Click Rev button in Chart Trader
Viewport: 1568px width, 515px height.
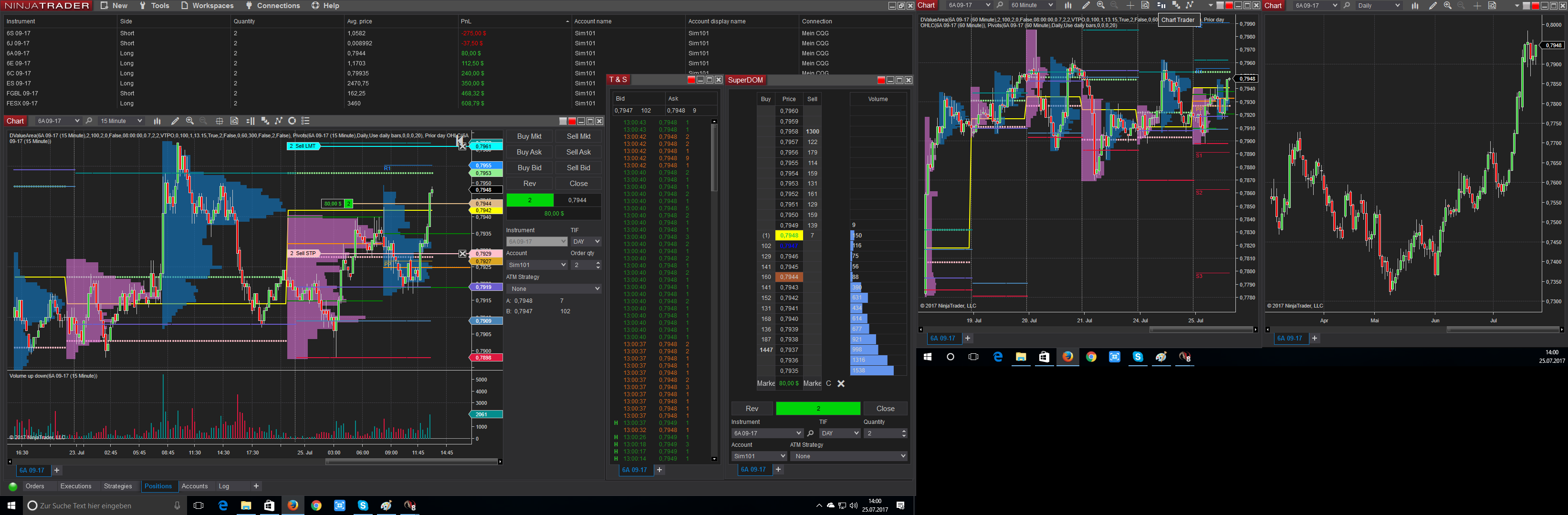[x=529, y=184]
